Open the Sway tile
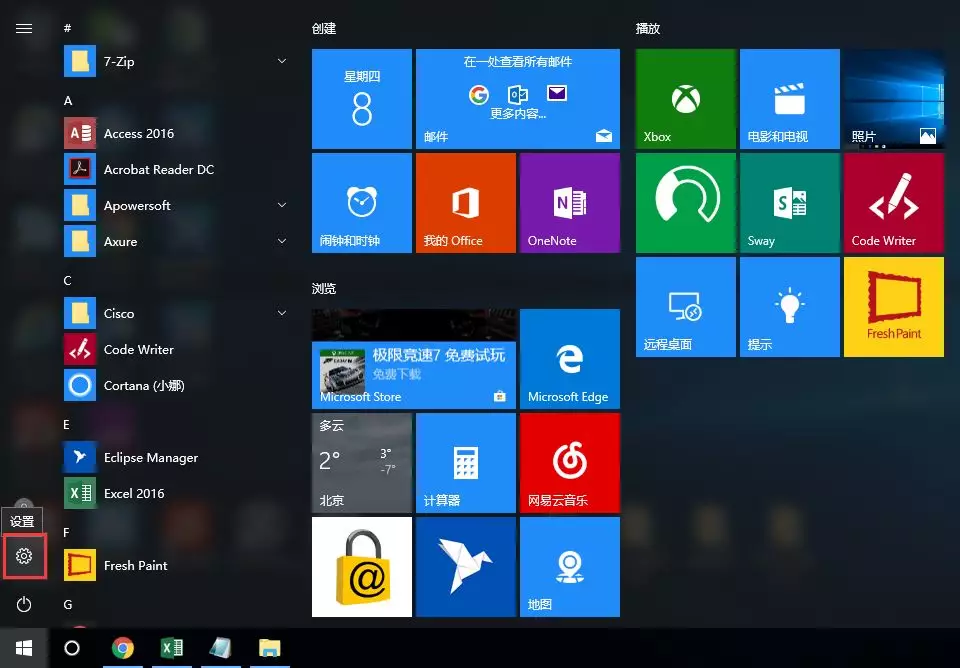The image size is (960, 668). click(789, 202)
